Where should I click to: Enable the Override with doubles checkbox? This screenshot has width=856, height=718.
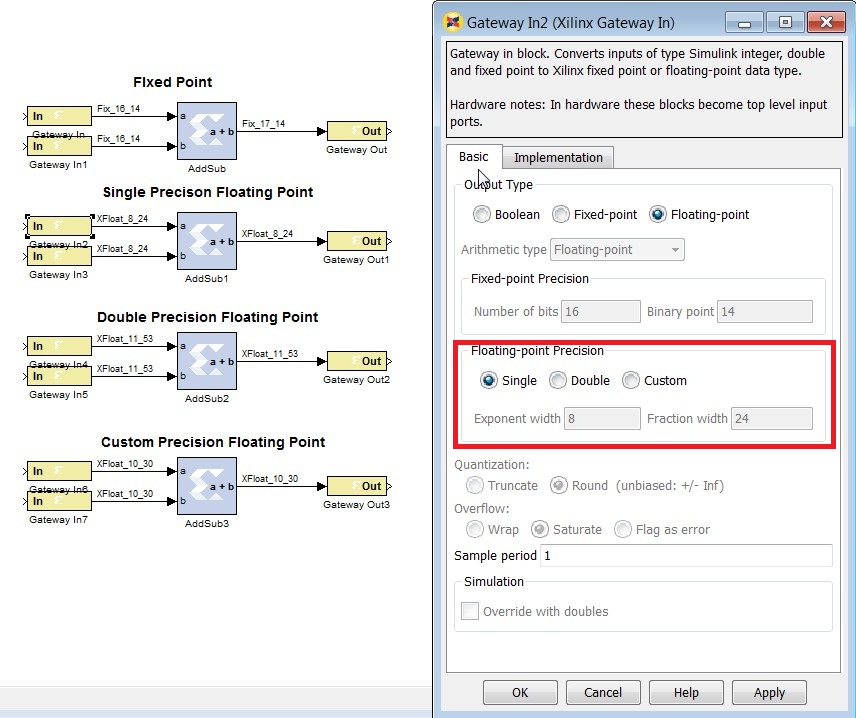(470, 611)
